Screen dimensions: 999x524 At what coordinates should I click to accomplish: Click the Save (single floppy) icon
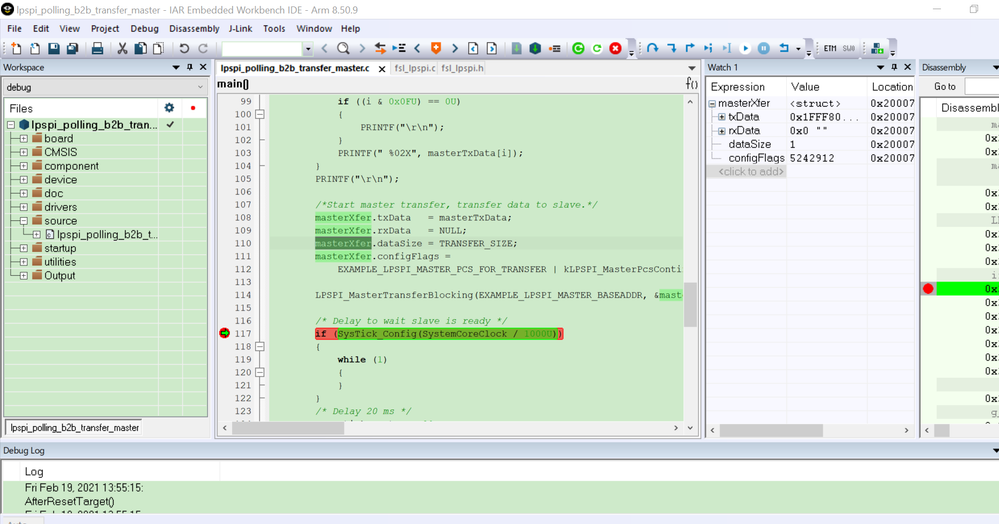point(54,48)
